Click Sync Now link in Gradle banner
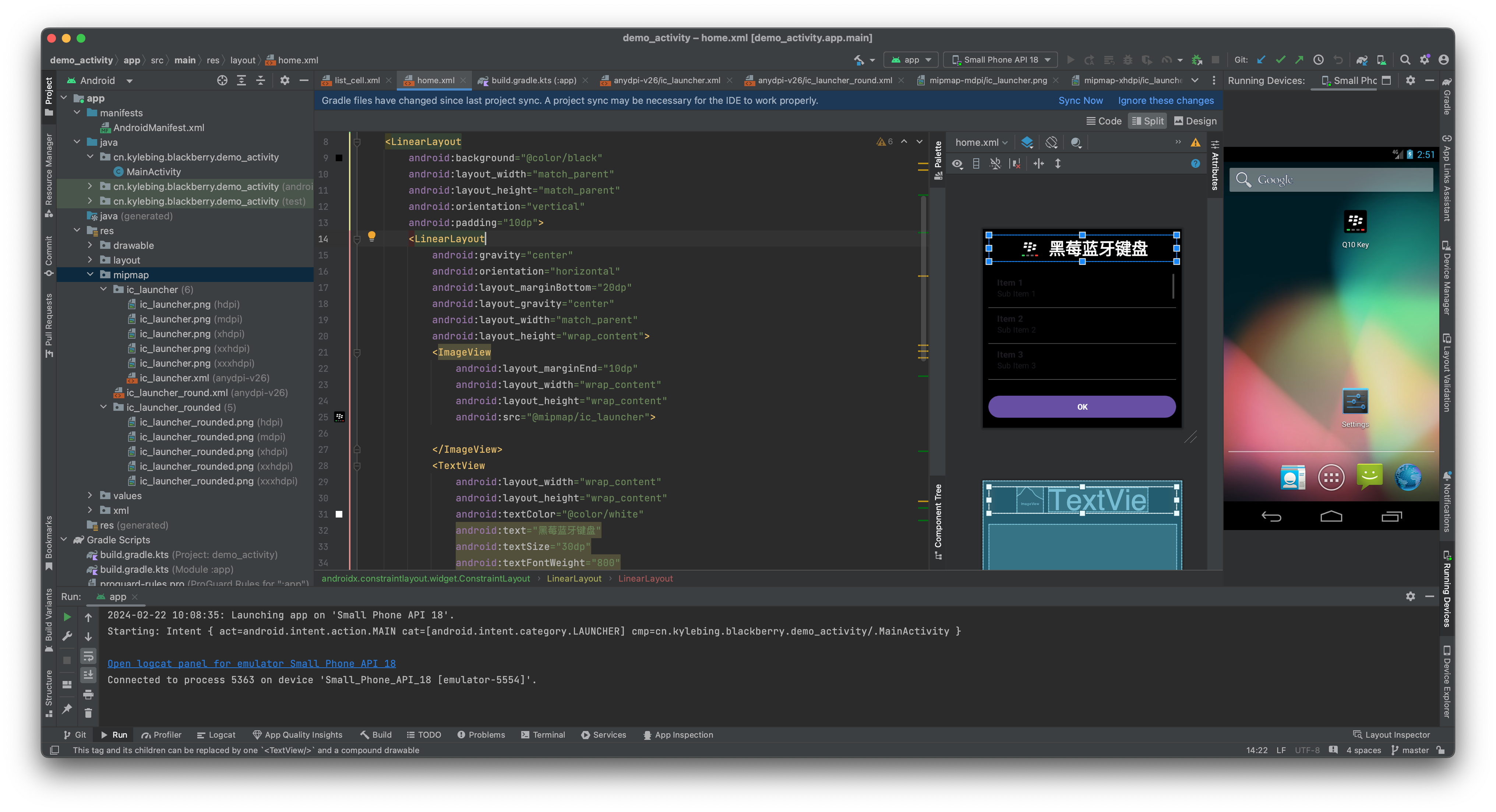 pyautogui.click(x=1080, y=100)
